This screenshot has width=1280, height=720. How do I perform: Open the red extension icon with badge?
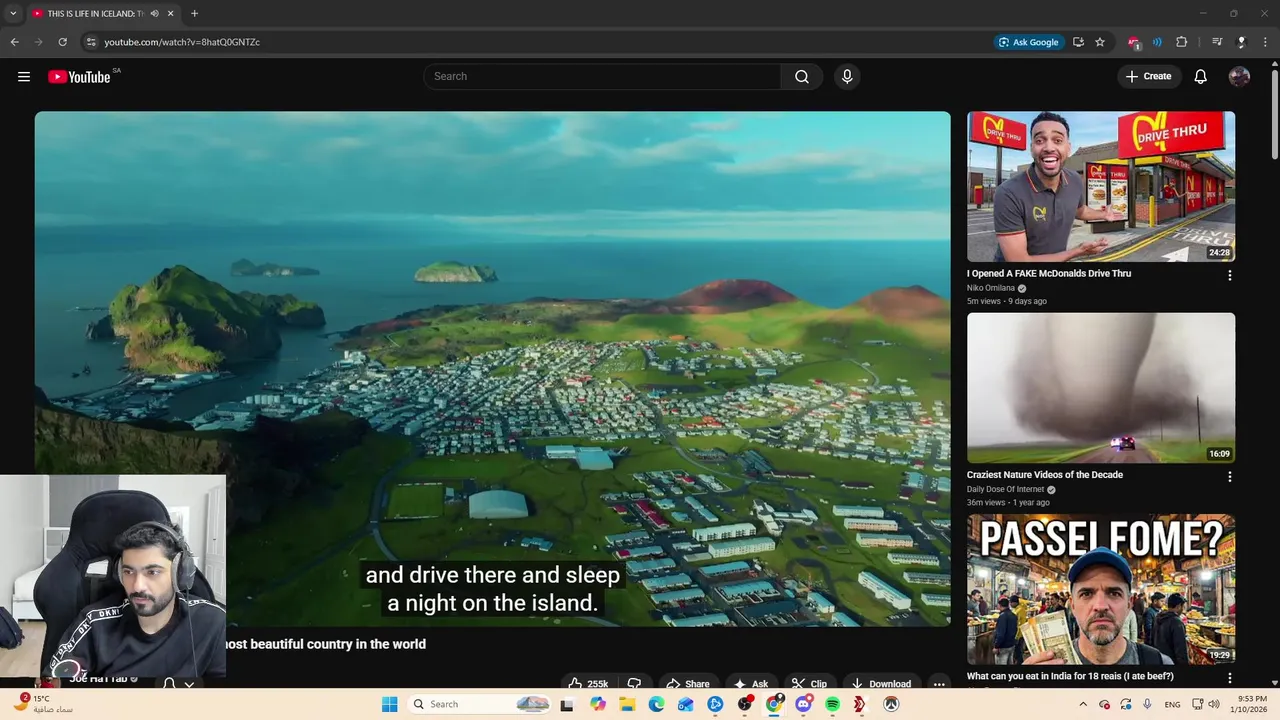point(1134,42)
